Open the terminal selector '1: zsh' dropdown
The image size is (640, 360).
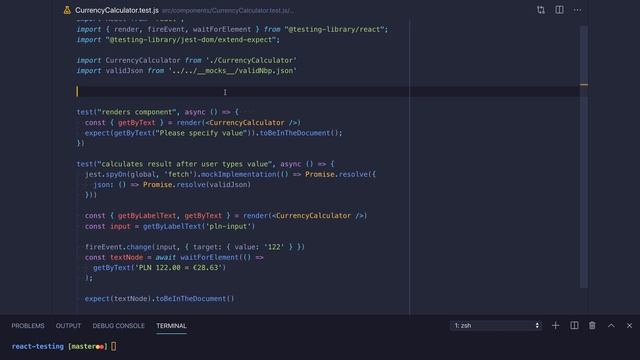click(x=496, y=325)
